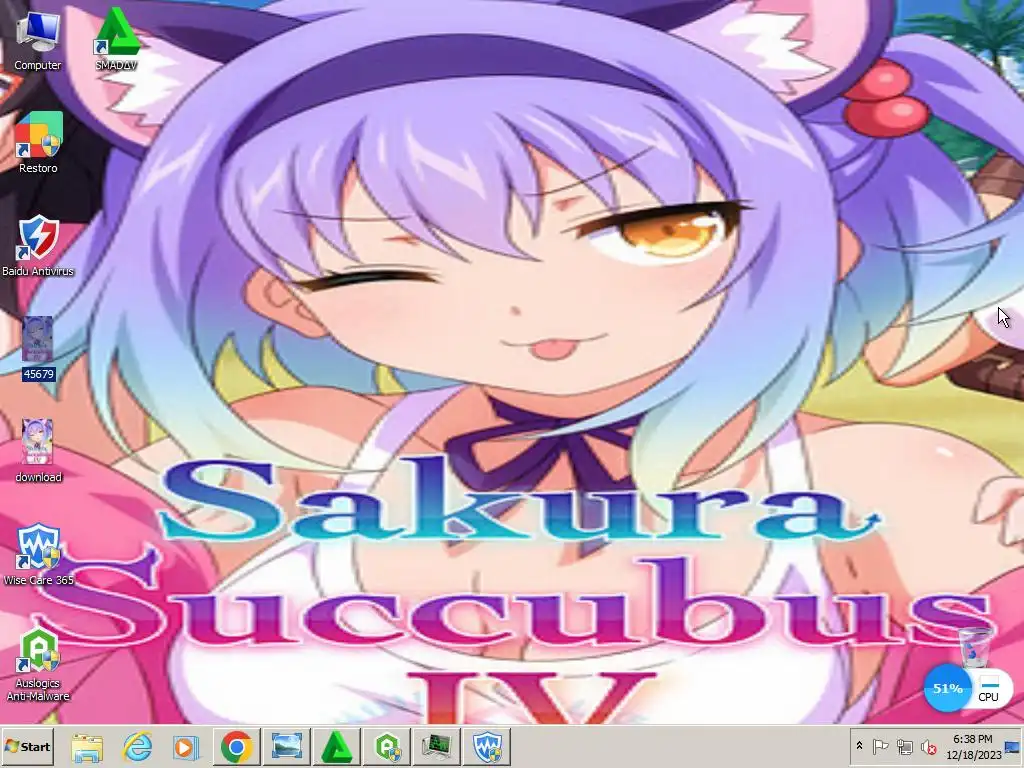Click the Show desktop button
Screen dimensions: 1024x768
(1013, 746)
